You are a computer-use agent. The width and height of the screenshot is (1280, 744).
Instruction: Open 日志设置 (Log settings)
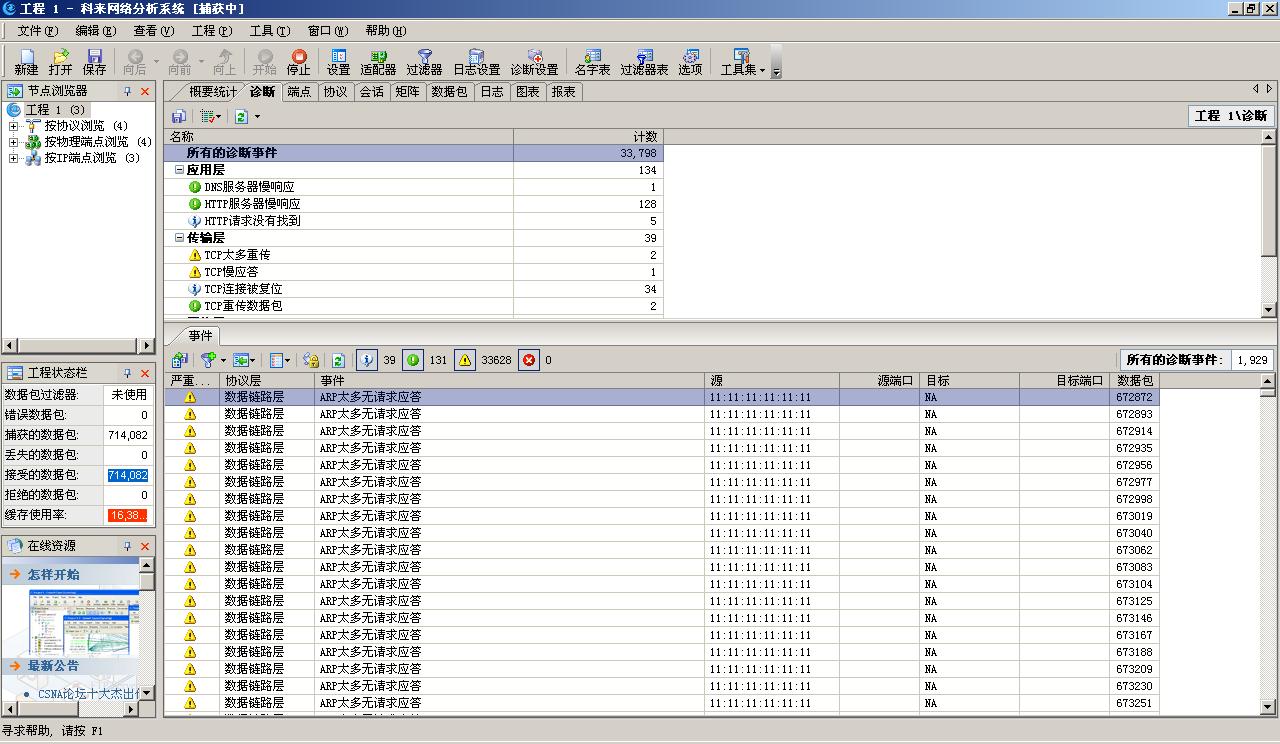coord(476,62)
